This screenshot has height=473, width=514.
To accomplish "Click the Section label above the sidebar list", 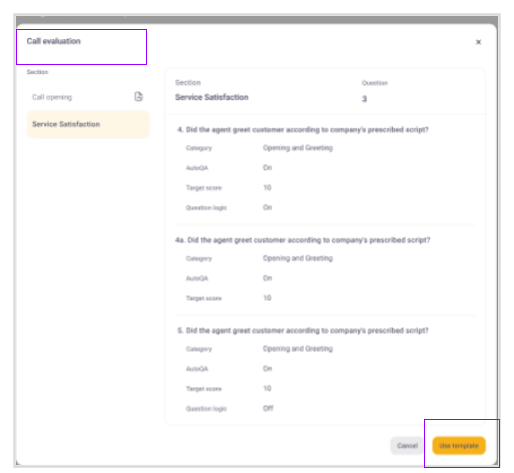I will [x=37, y=72].
